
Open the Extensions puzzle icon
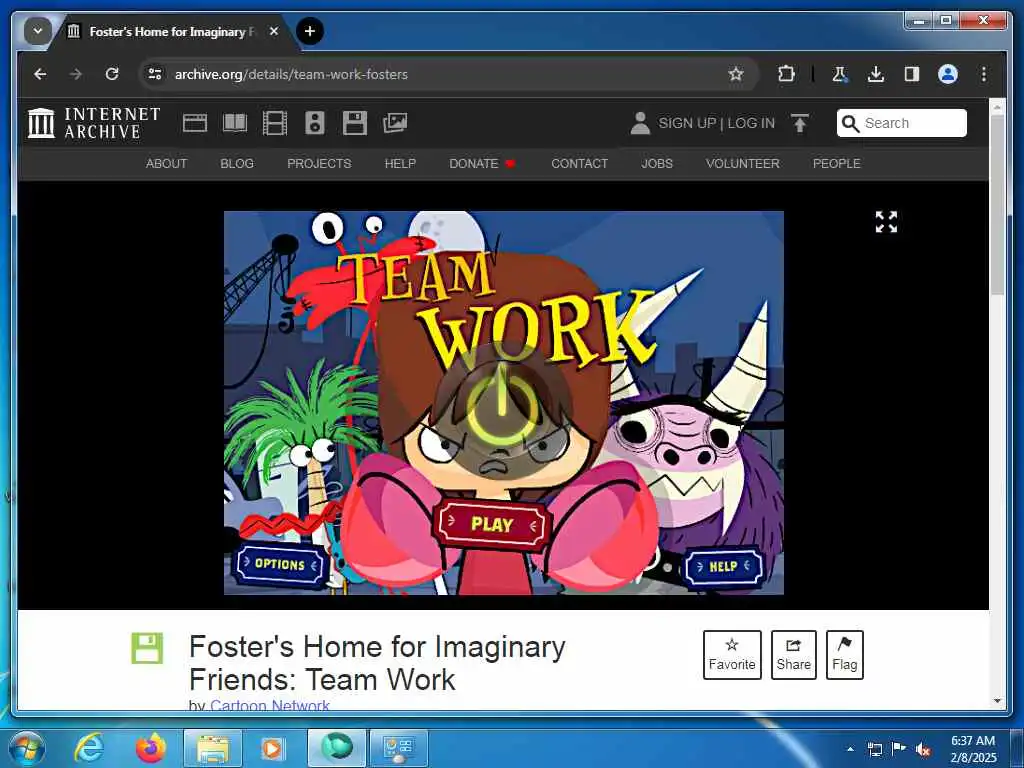[x=786, y=74]
